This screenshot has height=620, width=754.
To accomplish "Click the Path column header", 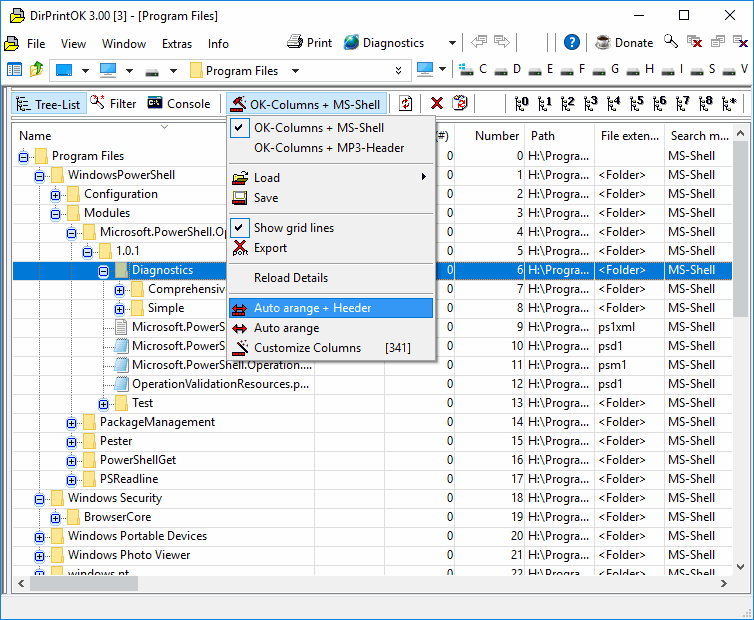I will click(559, 136).
